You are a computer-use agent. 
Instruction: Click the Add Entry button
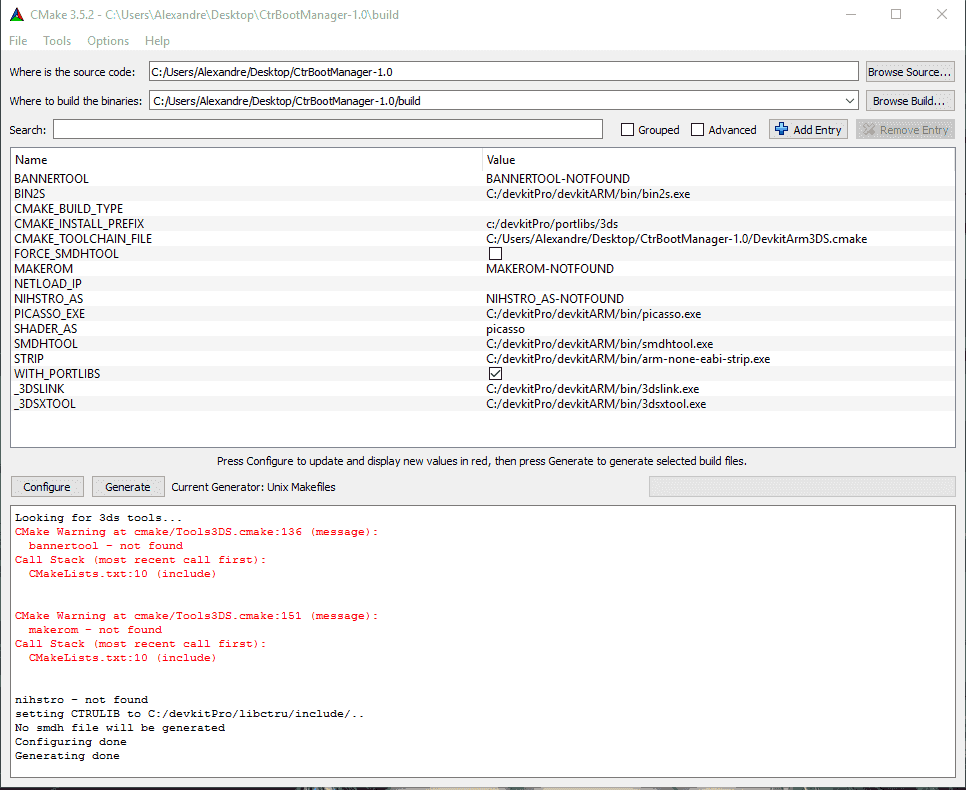(x=808, y=129)
